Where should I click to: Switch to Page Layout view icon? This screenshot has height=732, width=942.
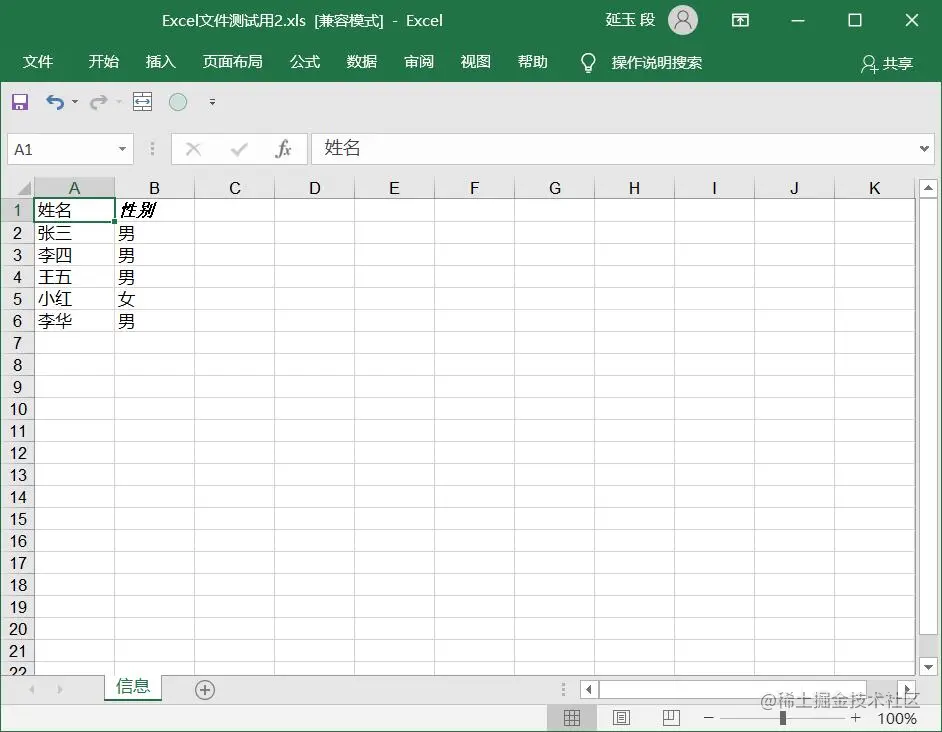621,718
